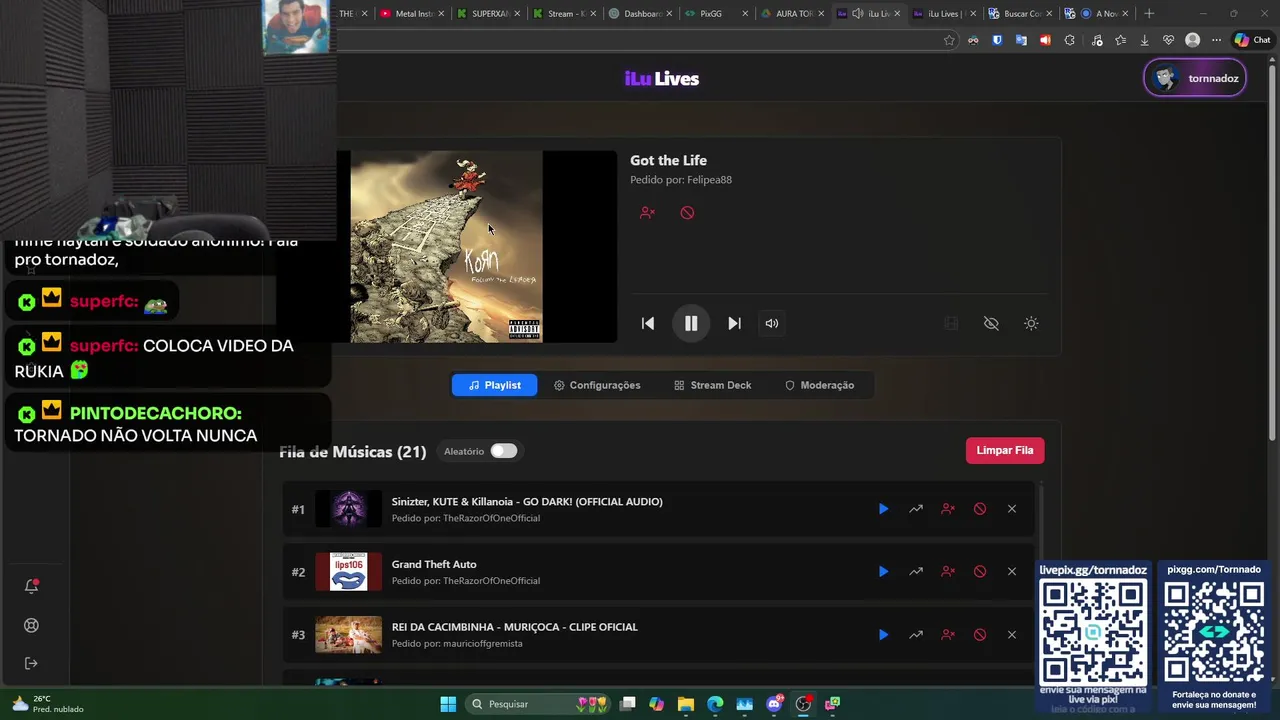The height and width of the screenshot is (720, 1280).
Task: Open File Explorer from the taskbar
Action: 686,704
